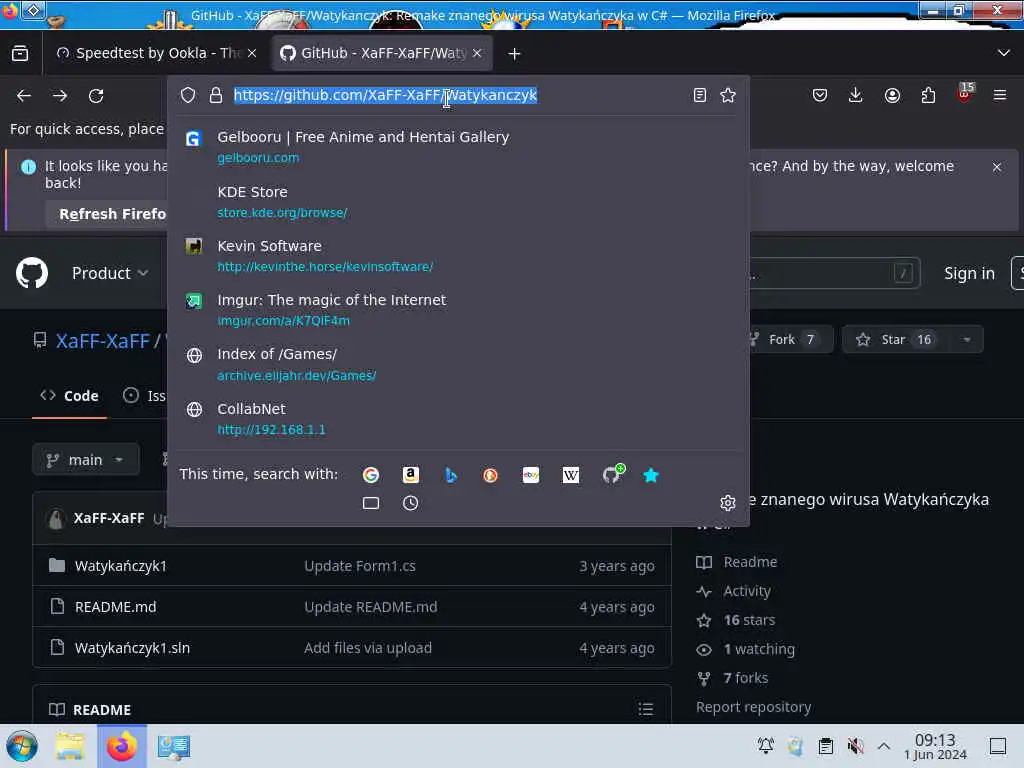
Task: Search this time with Amazon
Action: point(410,475)
